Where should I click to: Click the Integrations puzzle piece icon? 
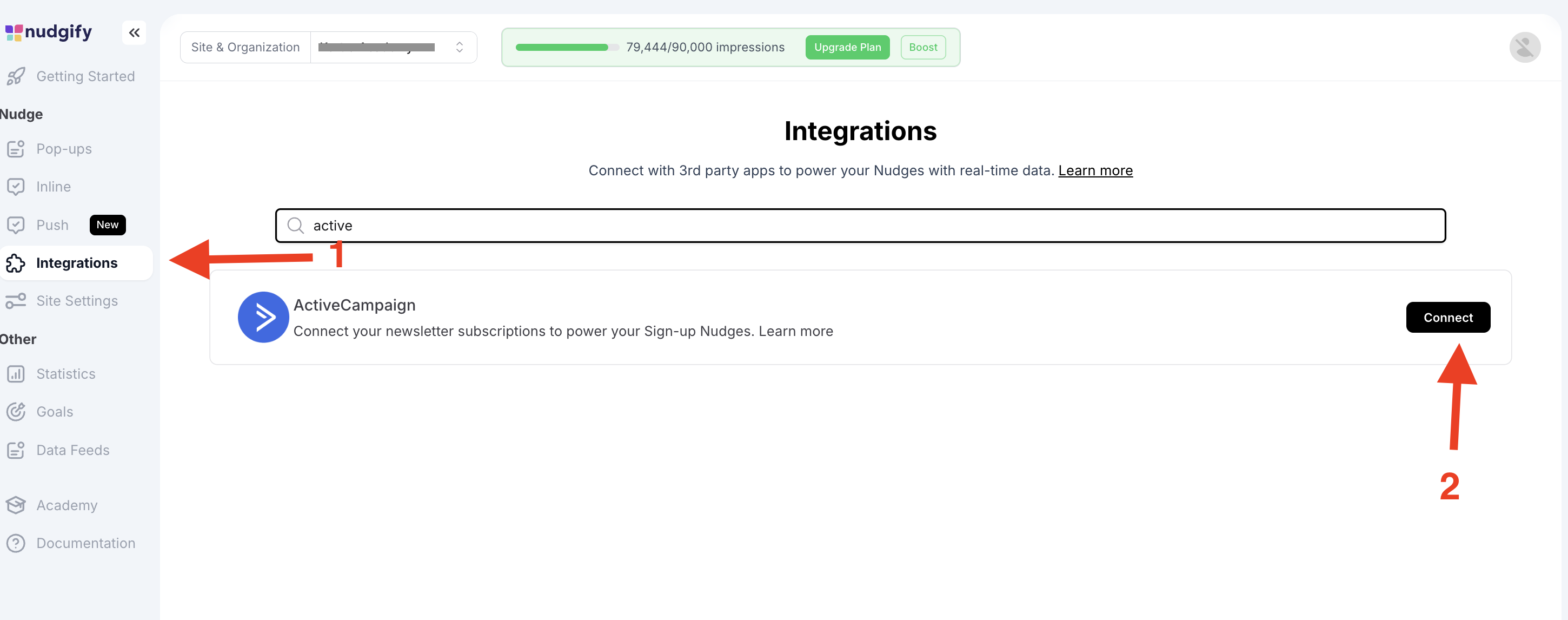16,263
